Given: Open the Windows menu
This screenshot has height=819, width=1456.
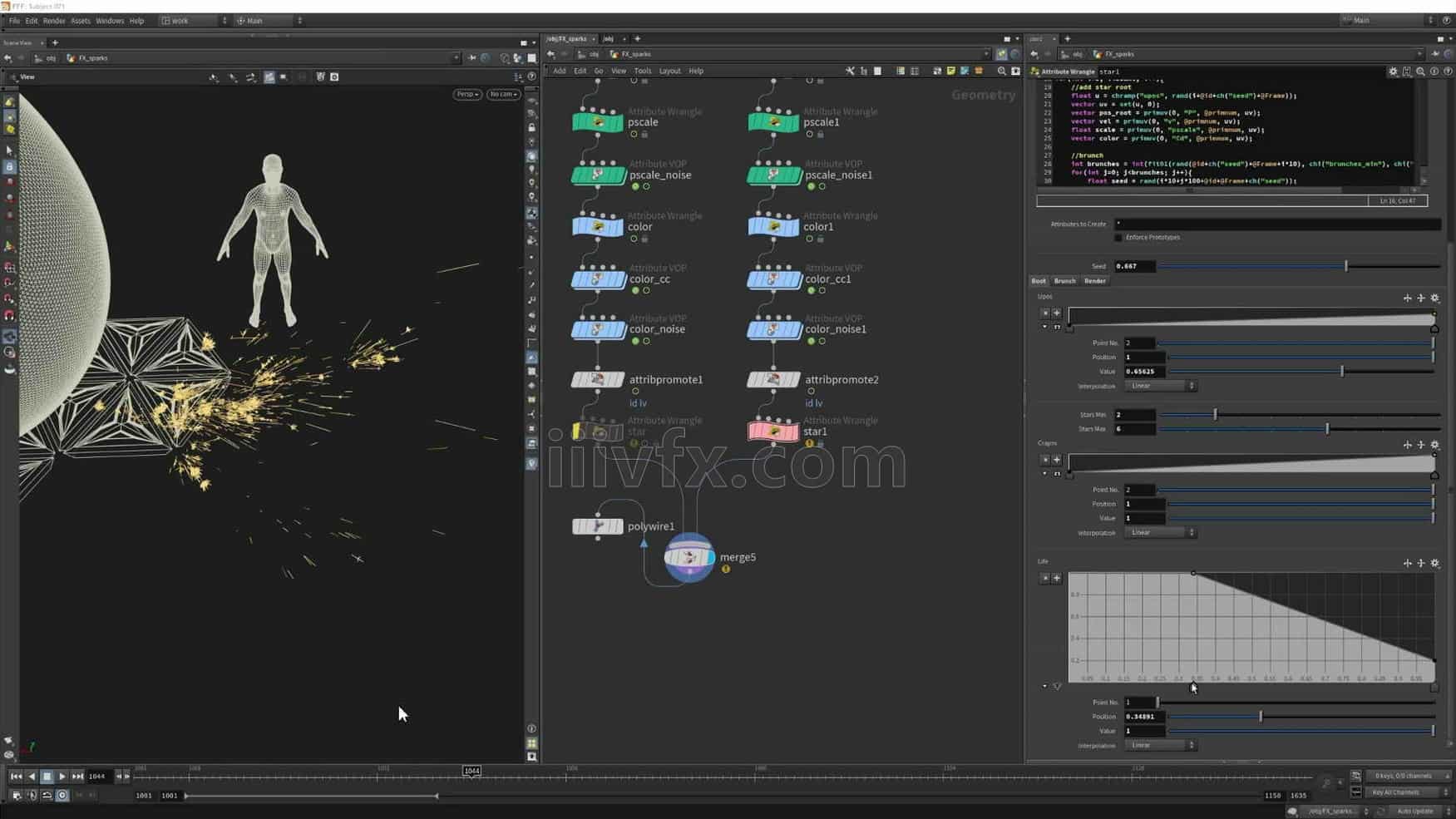Looking at the screenshot, I should (110, 21).
